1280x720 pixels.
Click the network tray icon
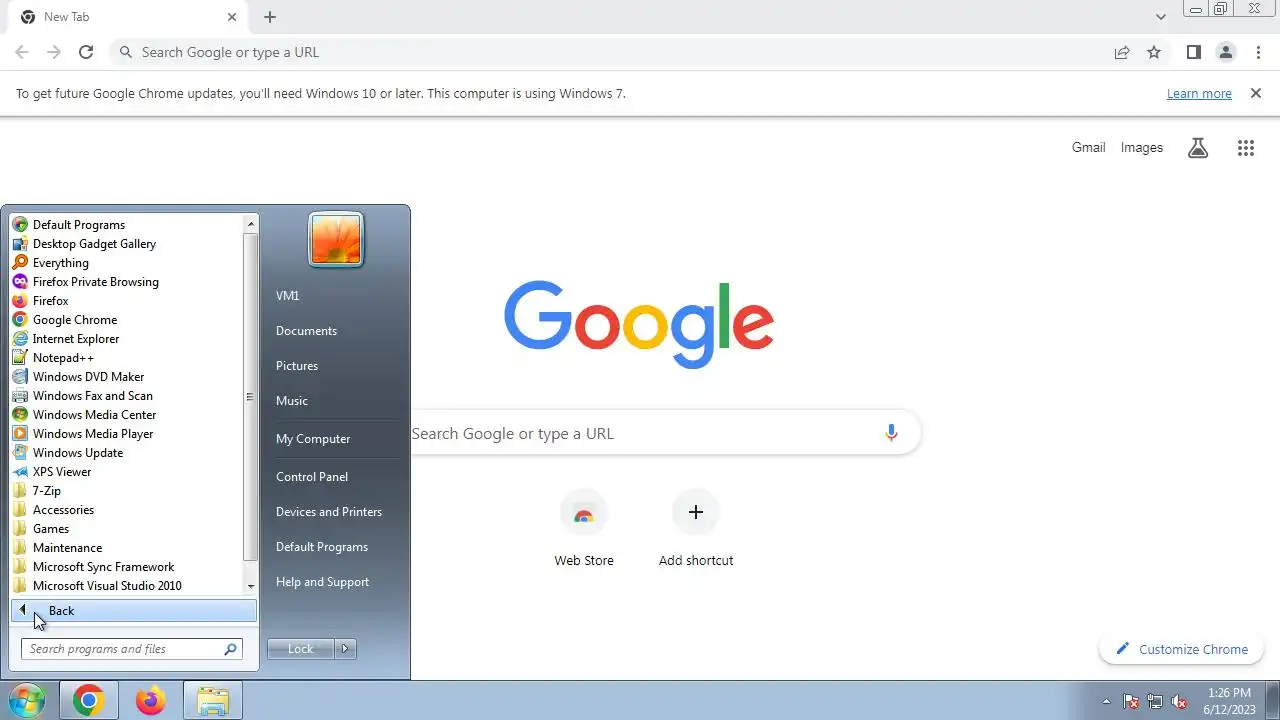(1155, 701)
